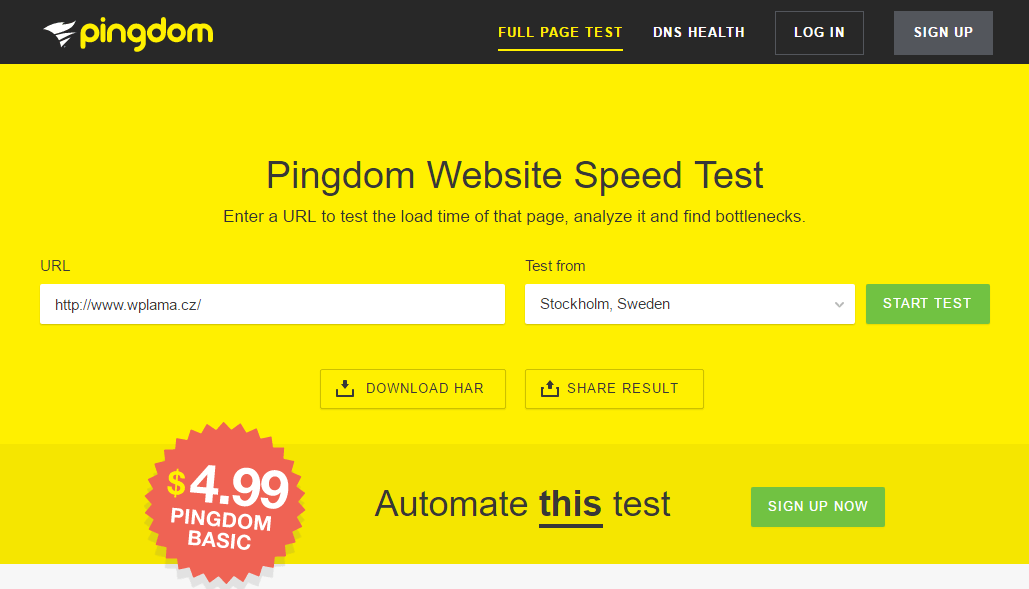
Task: Click the Test from label
Action: [x=555, y=266]
